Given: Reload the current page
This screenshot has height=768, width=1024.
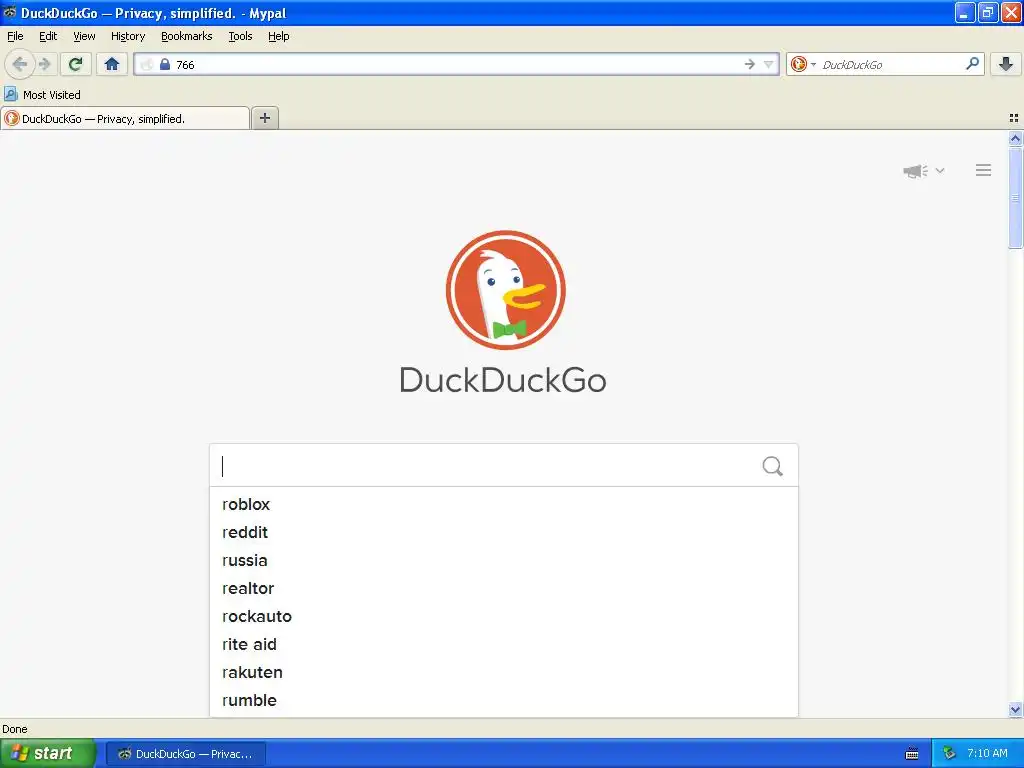Looking at the screenshot, I should pyautogui.click(x=76, y=64).
